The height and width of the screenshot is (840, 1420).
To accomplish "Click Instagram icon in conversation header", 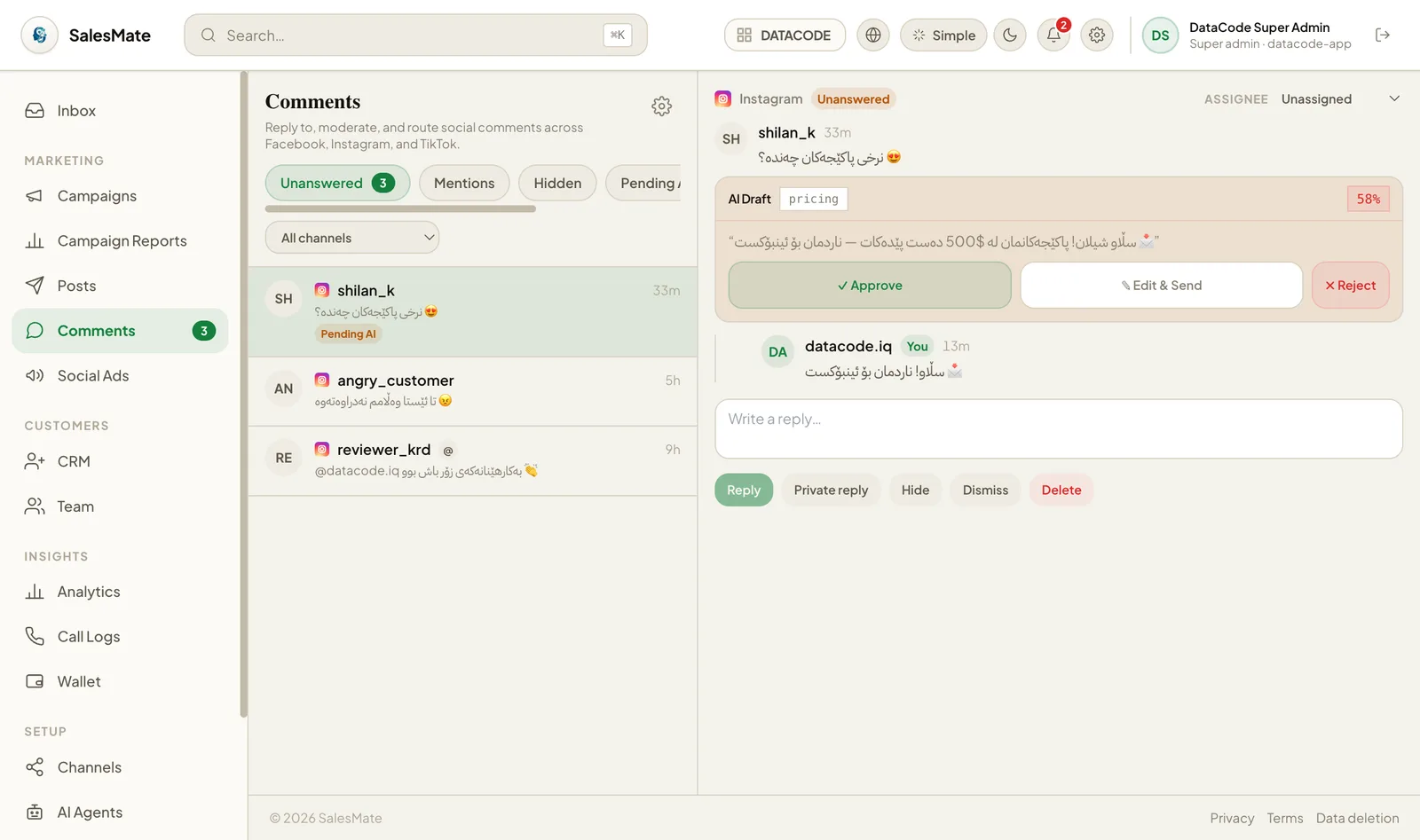I will [x=723, y=99].
